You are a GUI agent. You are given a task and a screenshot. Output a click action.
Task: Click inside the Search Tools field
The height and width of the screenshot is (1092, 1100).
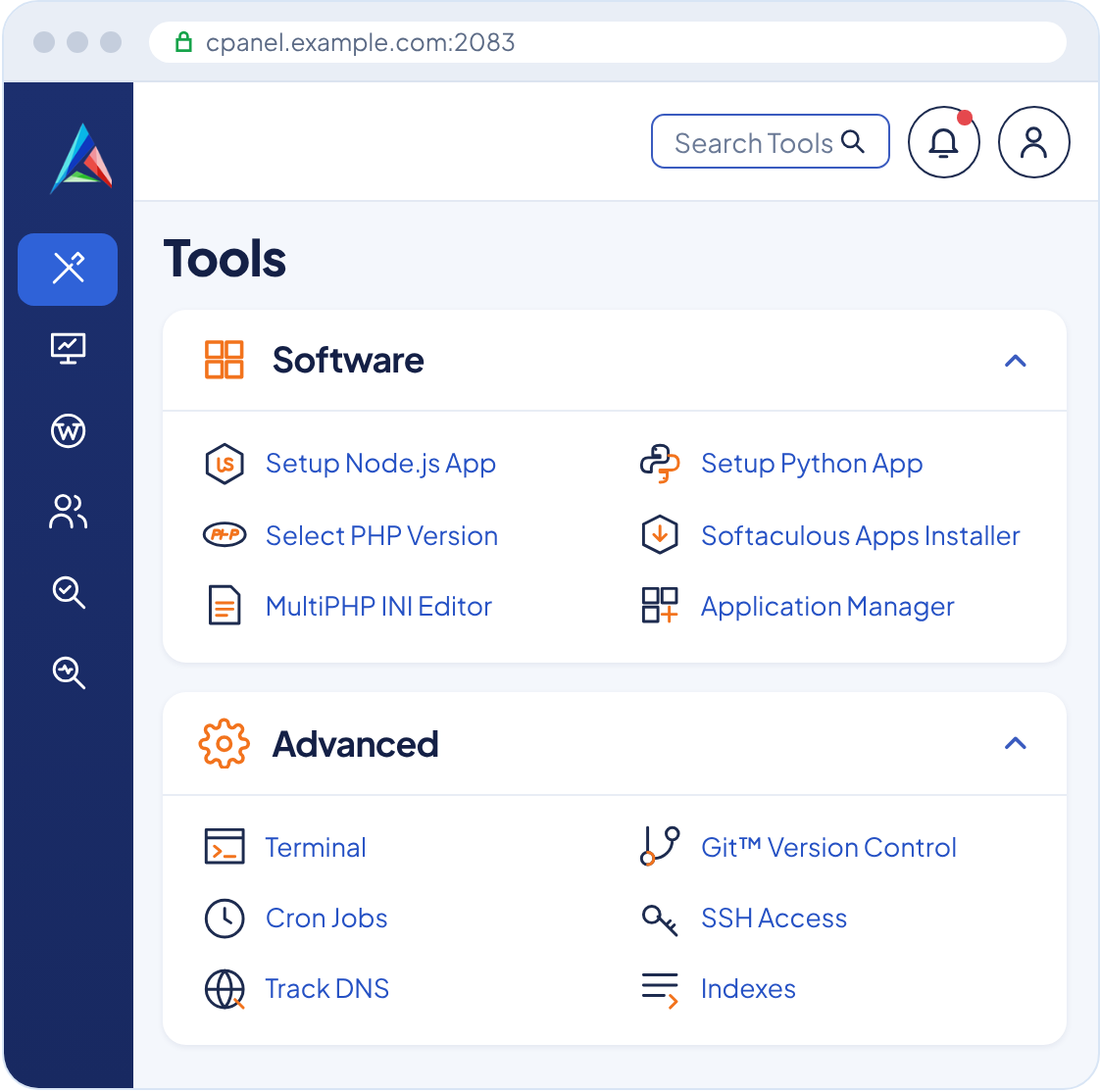tap(771, 142)
